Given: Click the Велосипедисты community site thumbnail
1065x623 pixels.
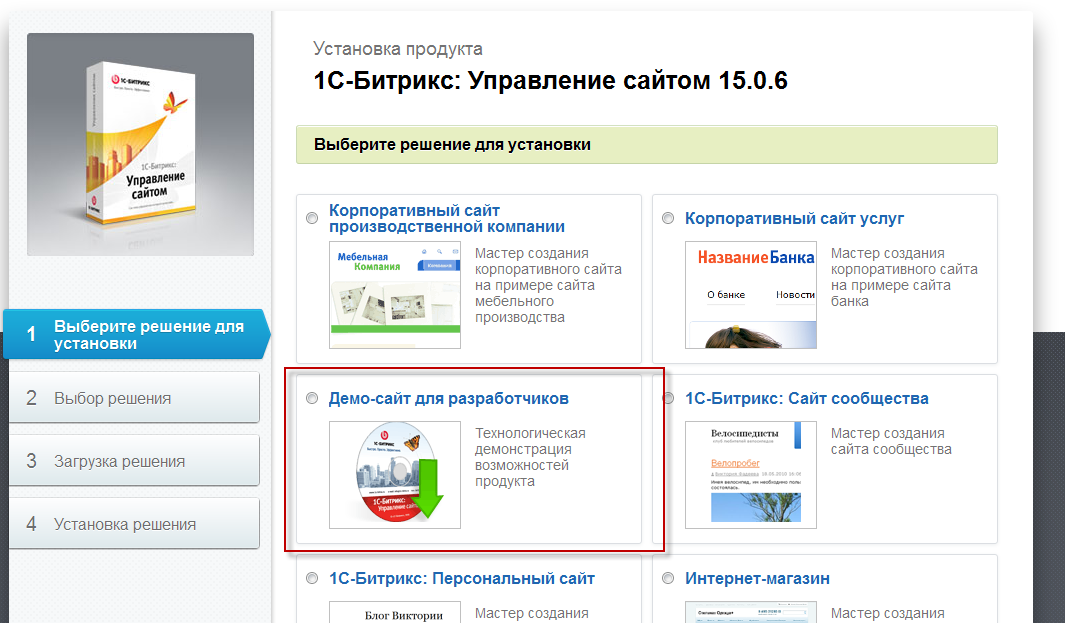Looking at the screenshot, I should click(751, 475).
